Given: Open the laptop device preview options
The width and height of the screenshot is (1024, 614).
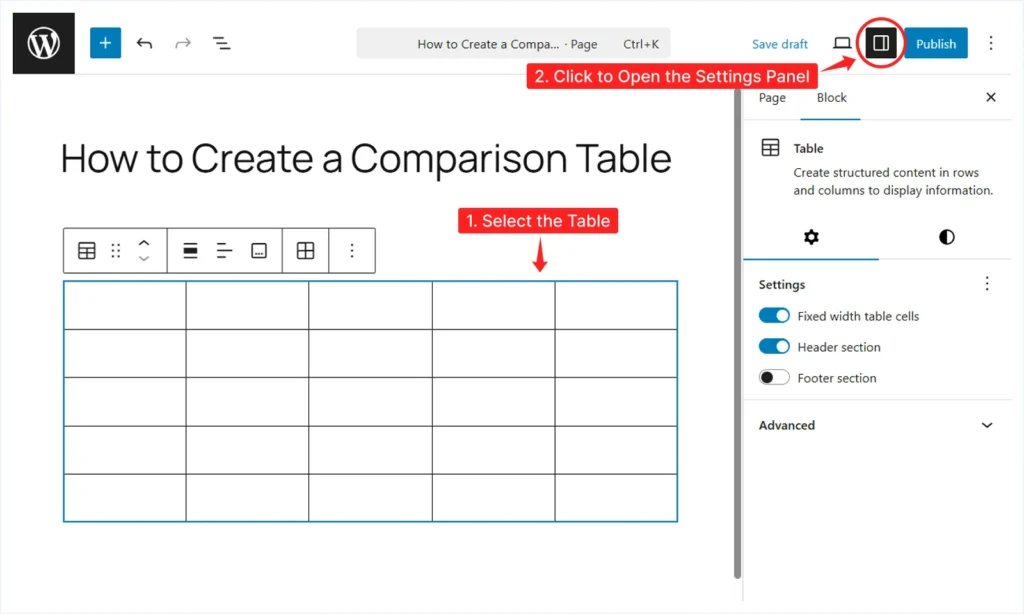Looking at the screenshot, I should (x=842, y=43).
